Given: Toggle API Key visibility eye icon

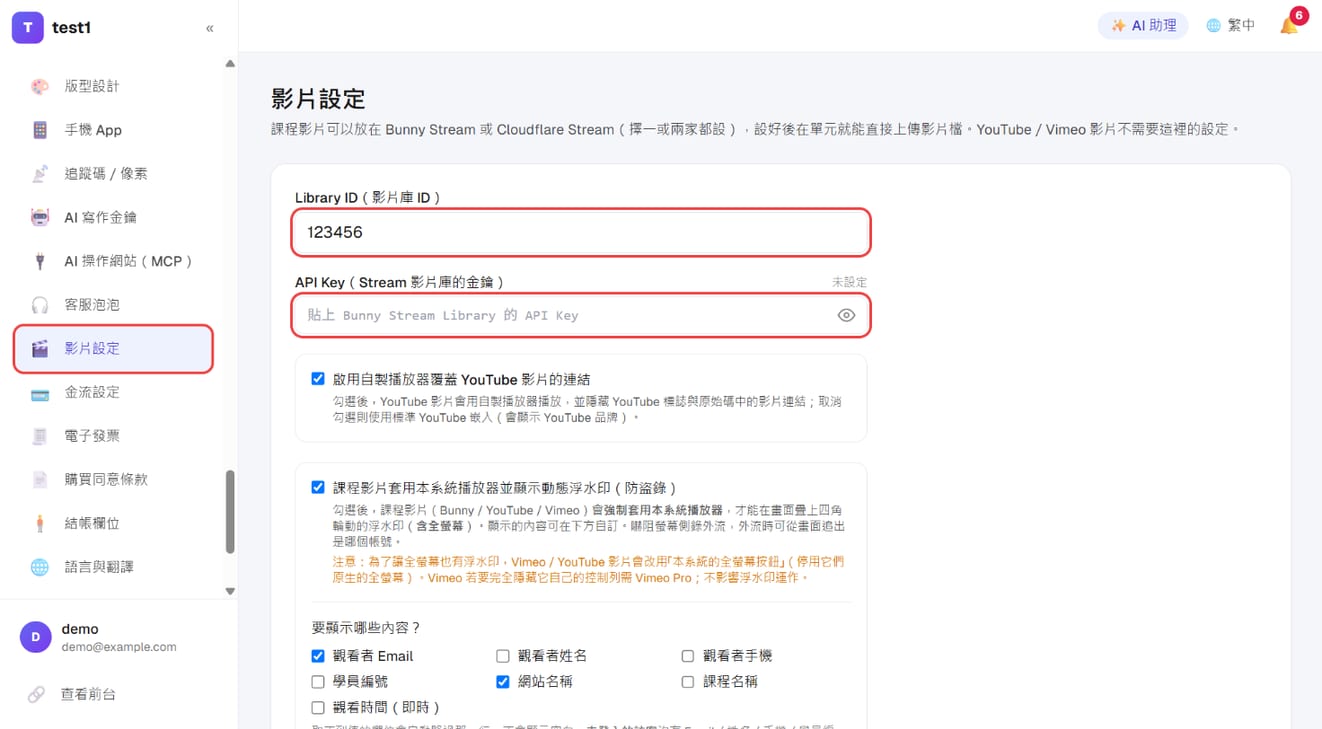Looking at the screenshot, I should [846, 315].
